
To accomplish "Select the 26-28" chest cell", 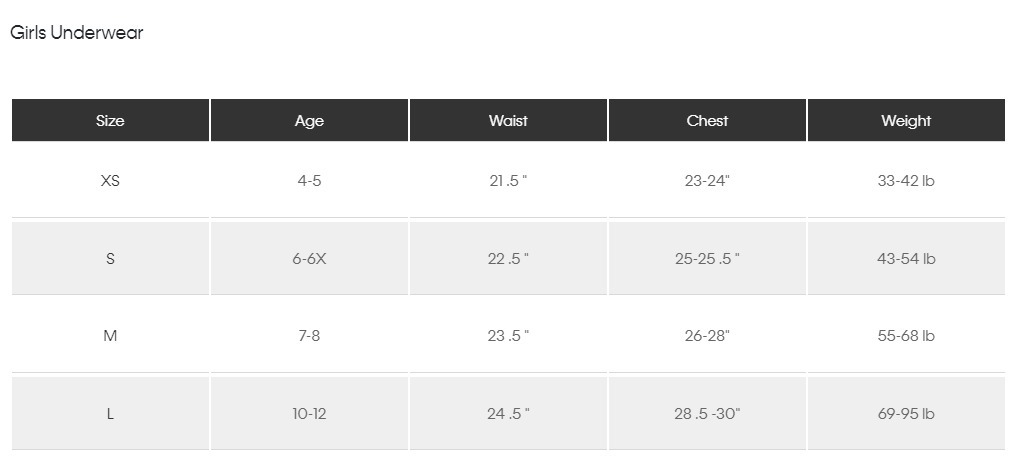I will [707, 336].
